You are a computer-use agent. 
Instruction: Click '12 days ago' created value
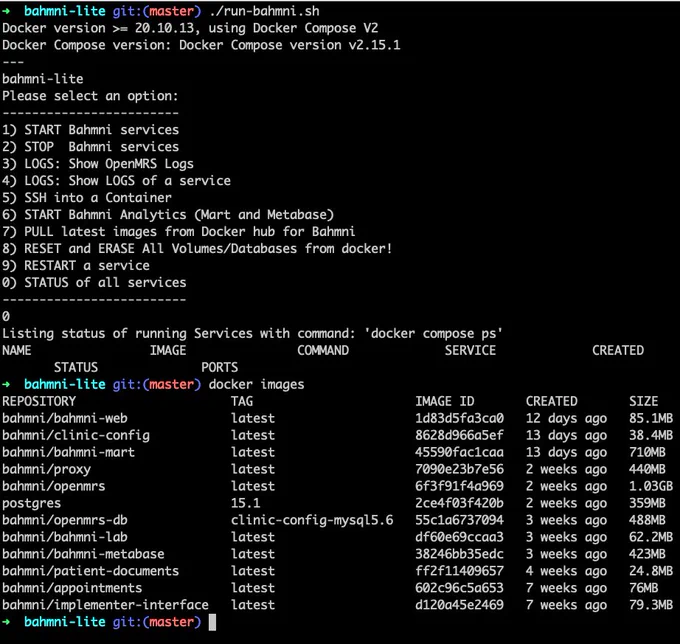click(x=566, y=418)
